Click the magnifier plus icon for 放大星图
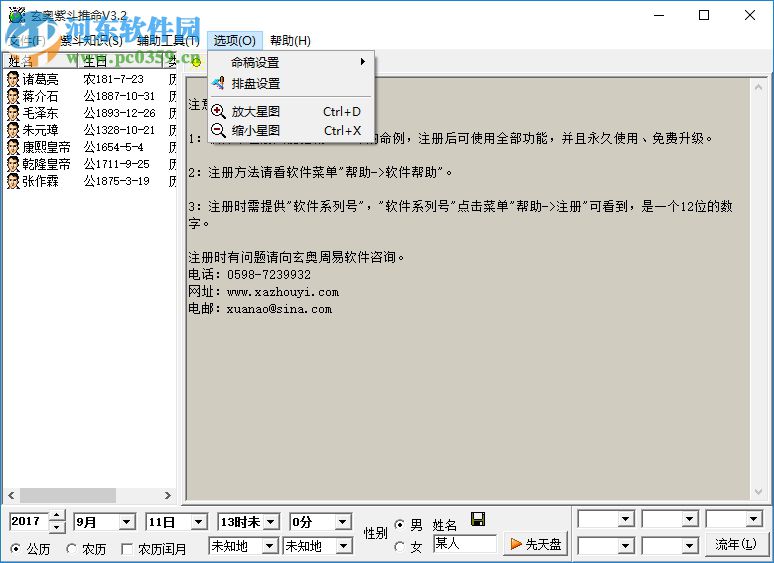Viewport: 774px width, 563px height. tap(218, 112)
